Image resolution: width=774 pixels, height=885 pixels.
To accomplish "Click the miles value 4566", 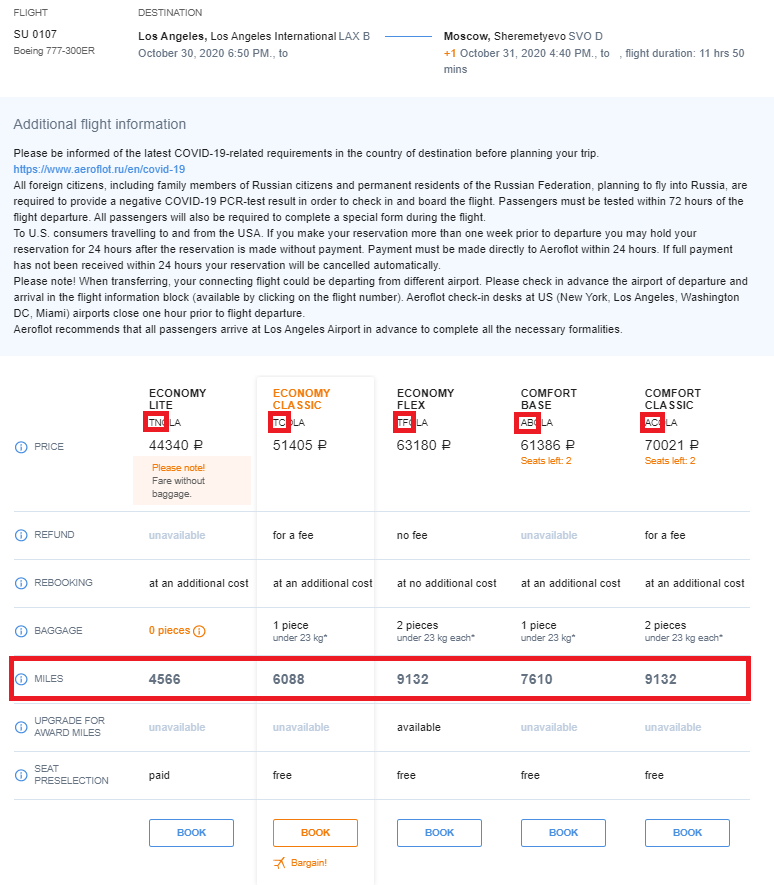I will click(165, 679).
